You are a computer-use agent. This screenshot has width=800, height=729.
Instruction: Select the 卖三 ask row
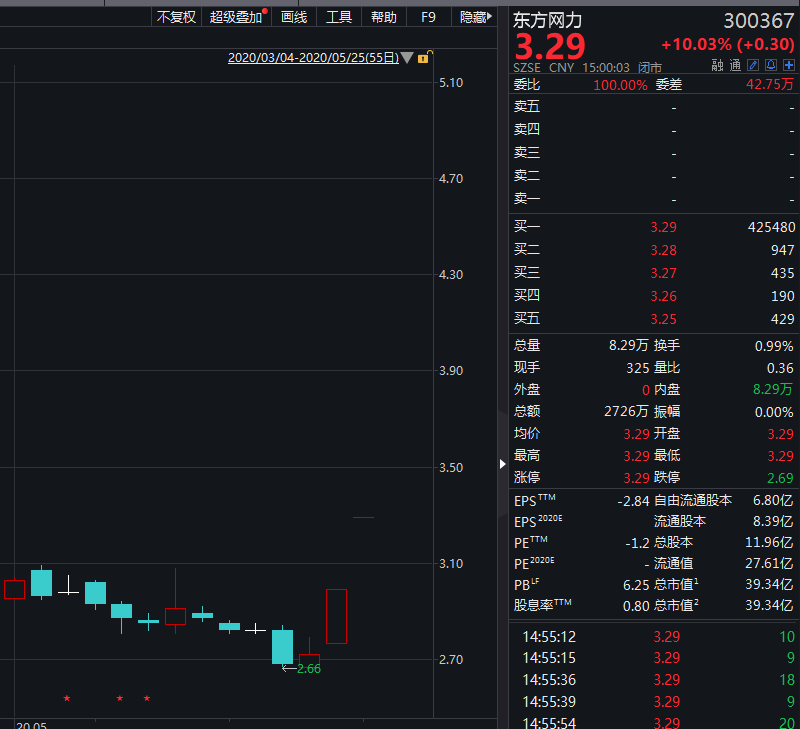click(x=654, y=153)
